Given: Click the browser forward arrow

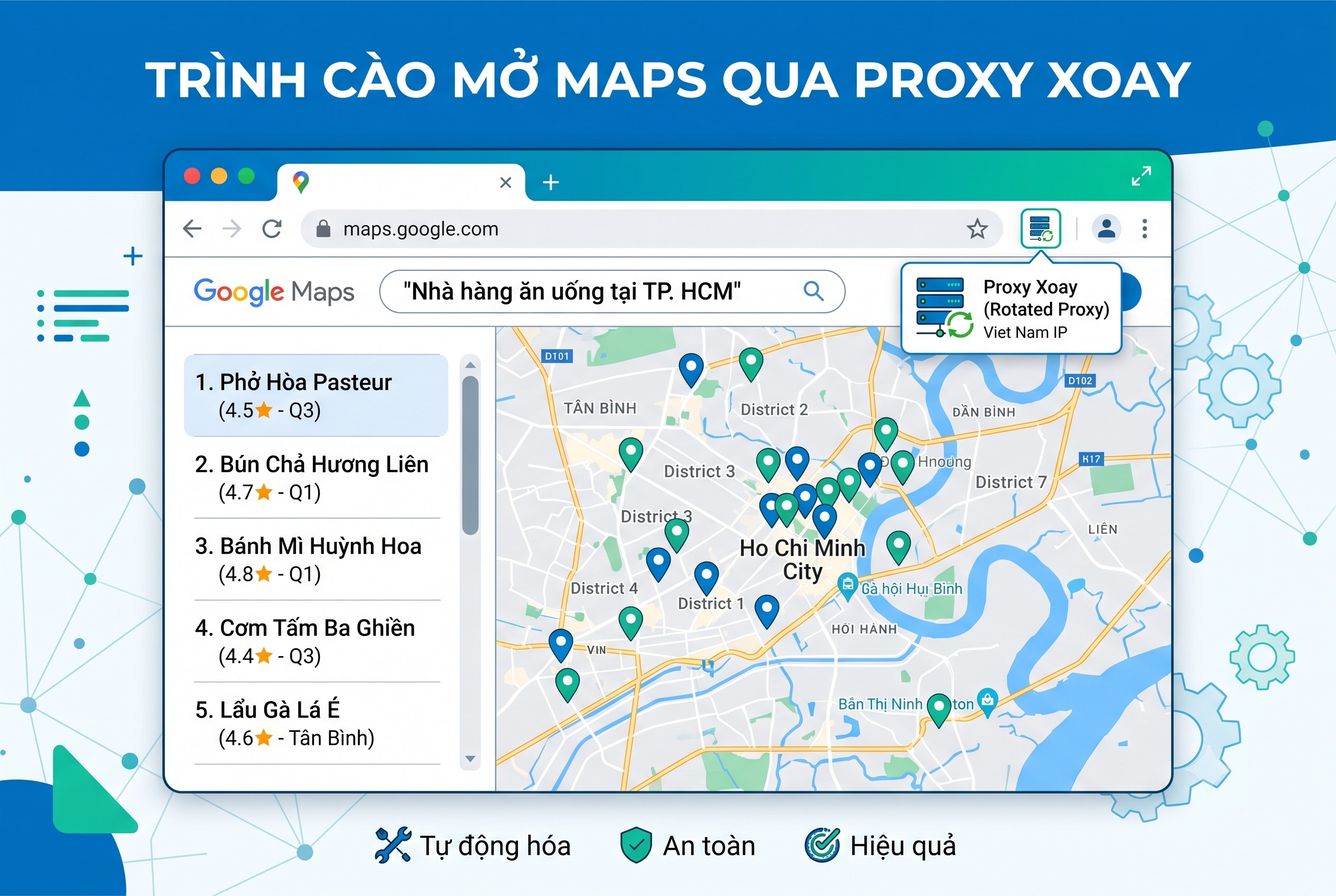Looking at the screenshot, I should 231,229.
